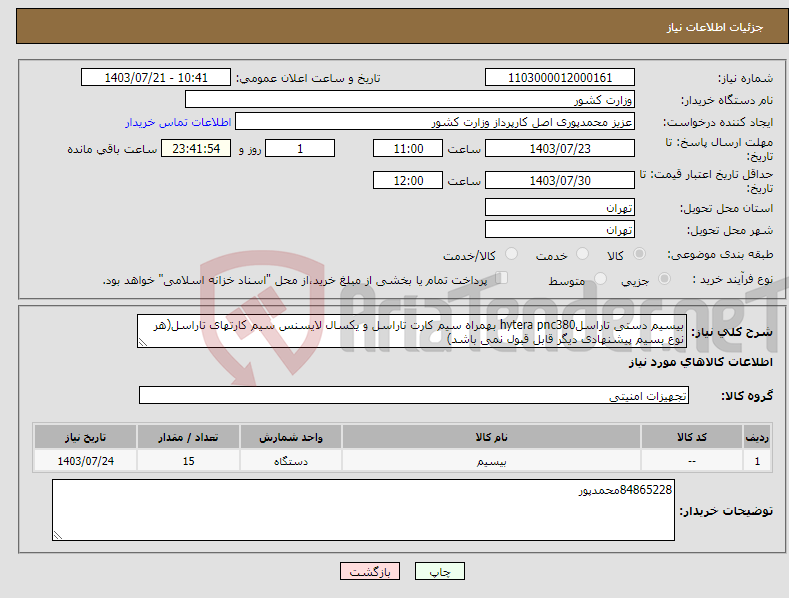Image resolution: width=789 pixels, height=598 pixels.
Task: Click the 11:00 deadline time field
Action: 408,148
